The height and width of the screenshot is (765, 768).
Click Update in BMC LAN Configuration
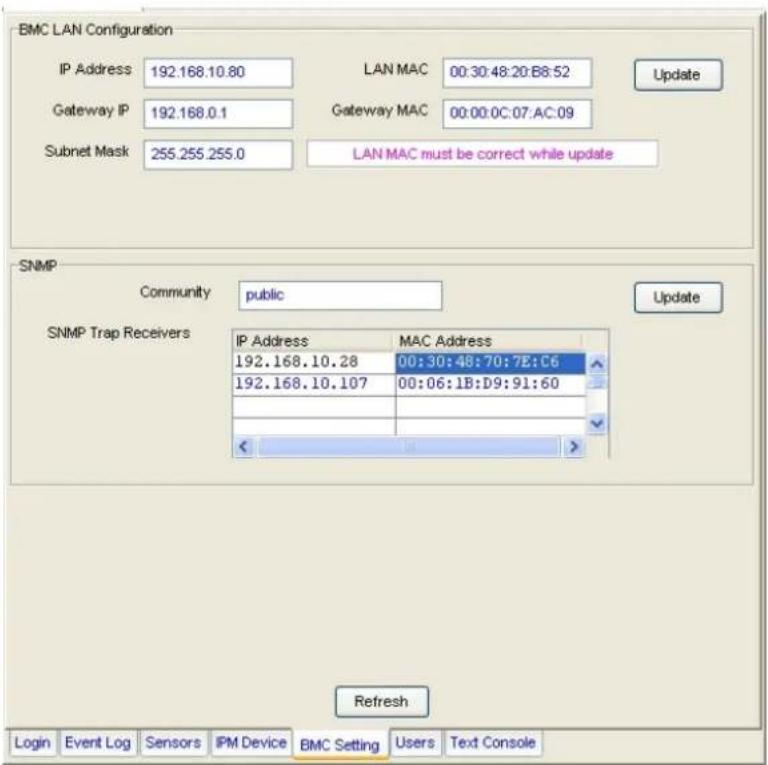[678, 75]
